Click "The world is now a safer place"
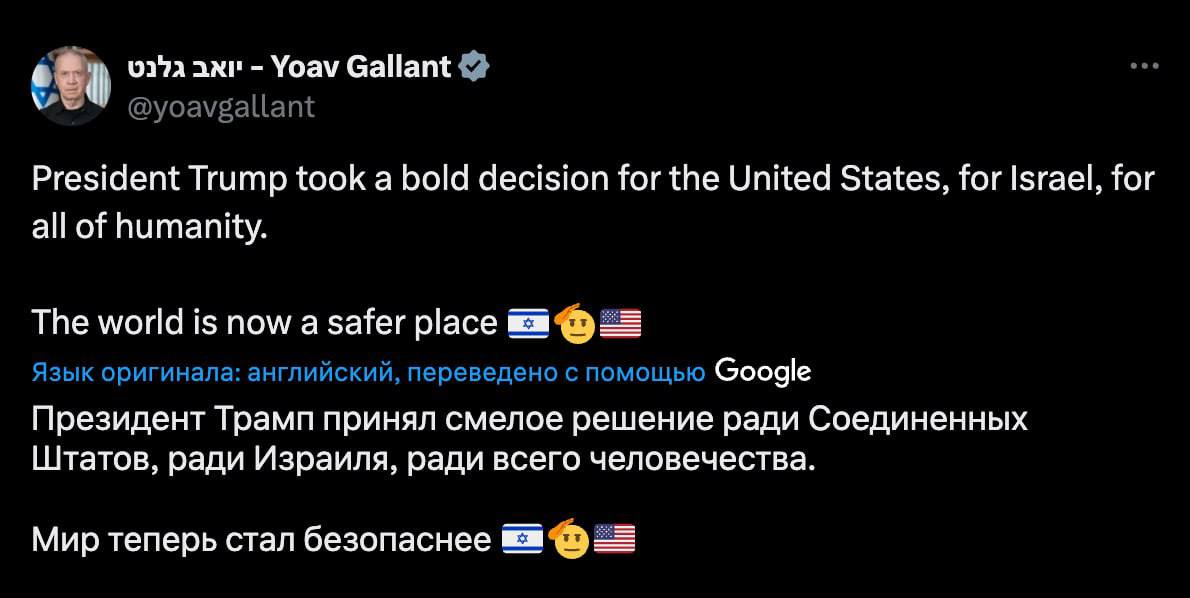1190x598 pixels. (264, 324)
